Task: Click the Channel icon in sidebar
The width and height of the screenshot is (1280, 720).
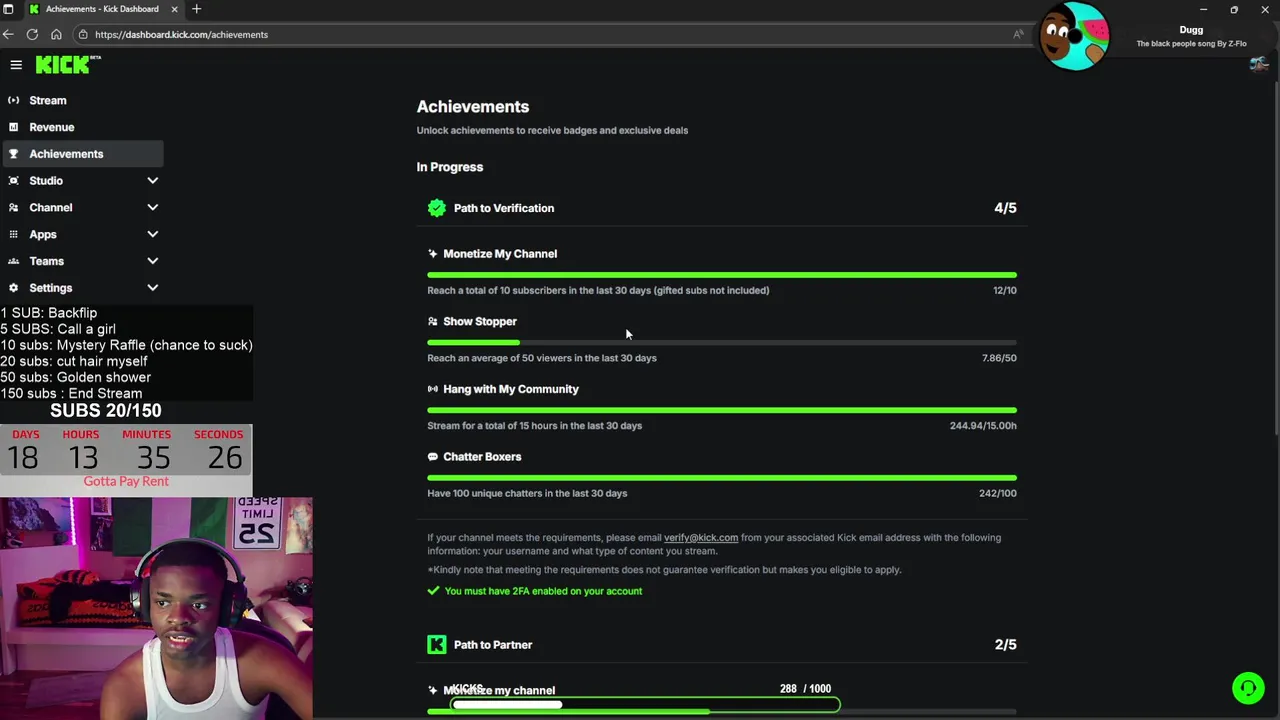Action: tap(13, 207)
